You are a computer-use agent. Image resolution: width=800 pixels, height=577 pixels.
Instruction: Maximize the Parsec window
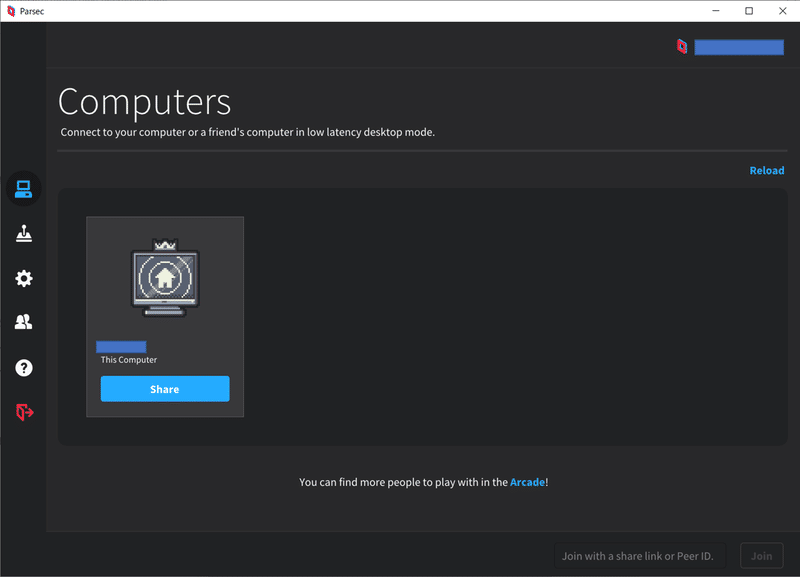[749, 11]
